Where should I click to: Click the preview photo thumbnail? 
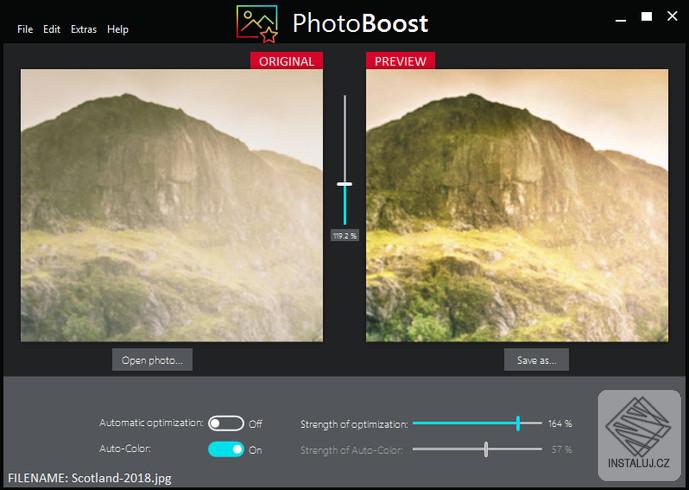coord(517,205)
